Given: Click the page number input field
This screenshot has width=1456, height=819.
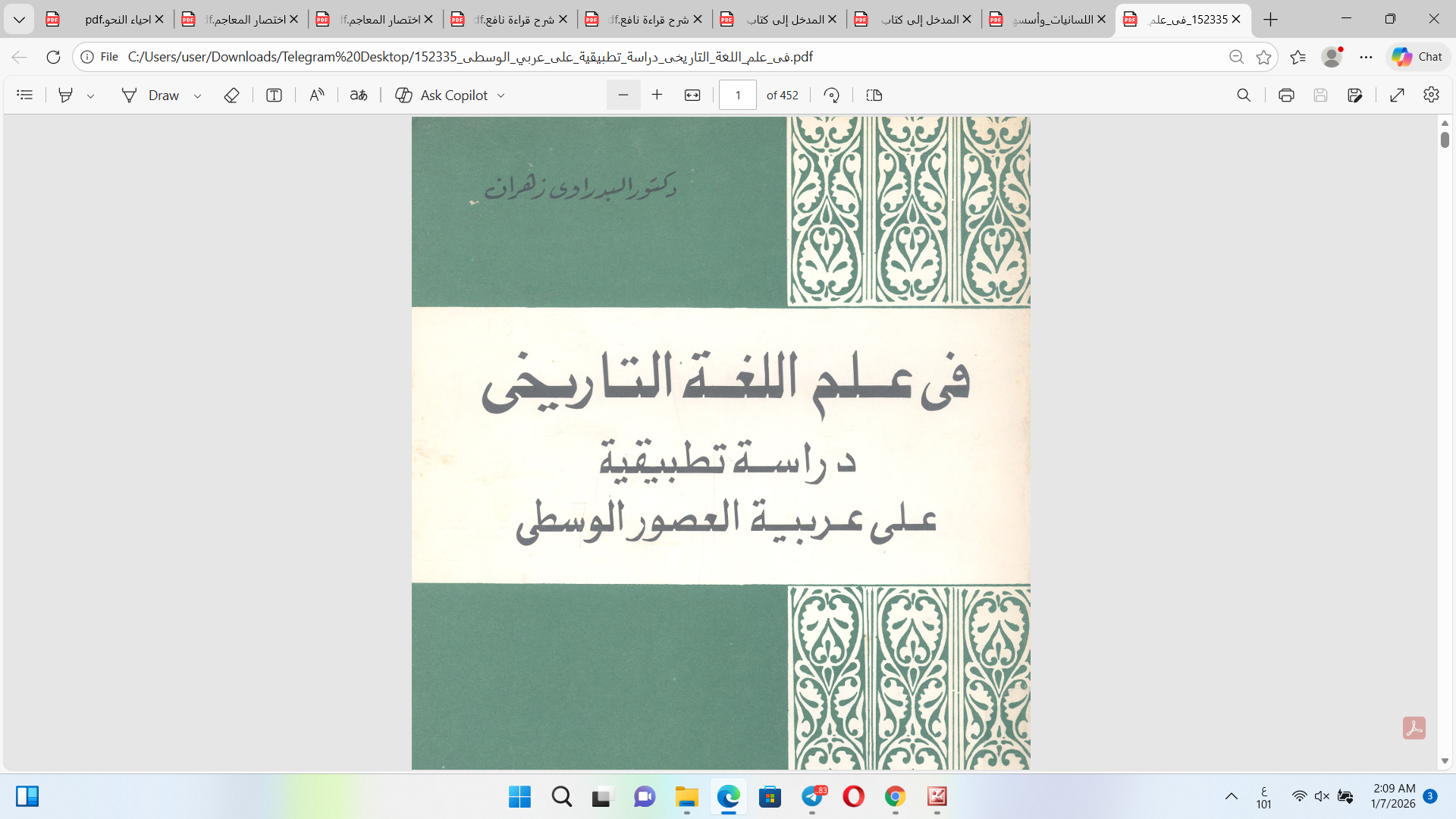Looking at the screenshot, I should (738, 95).
